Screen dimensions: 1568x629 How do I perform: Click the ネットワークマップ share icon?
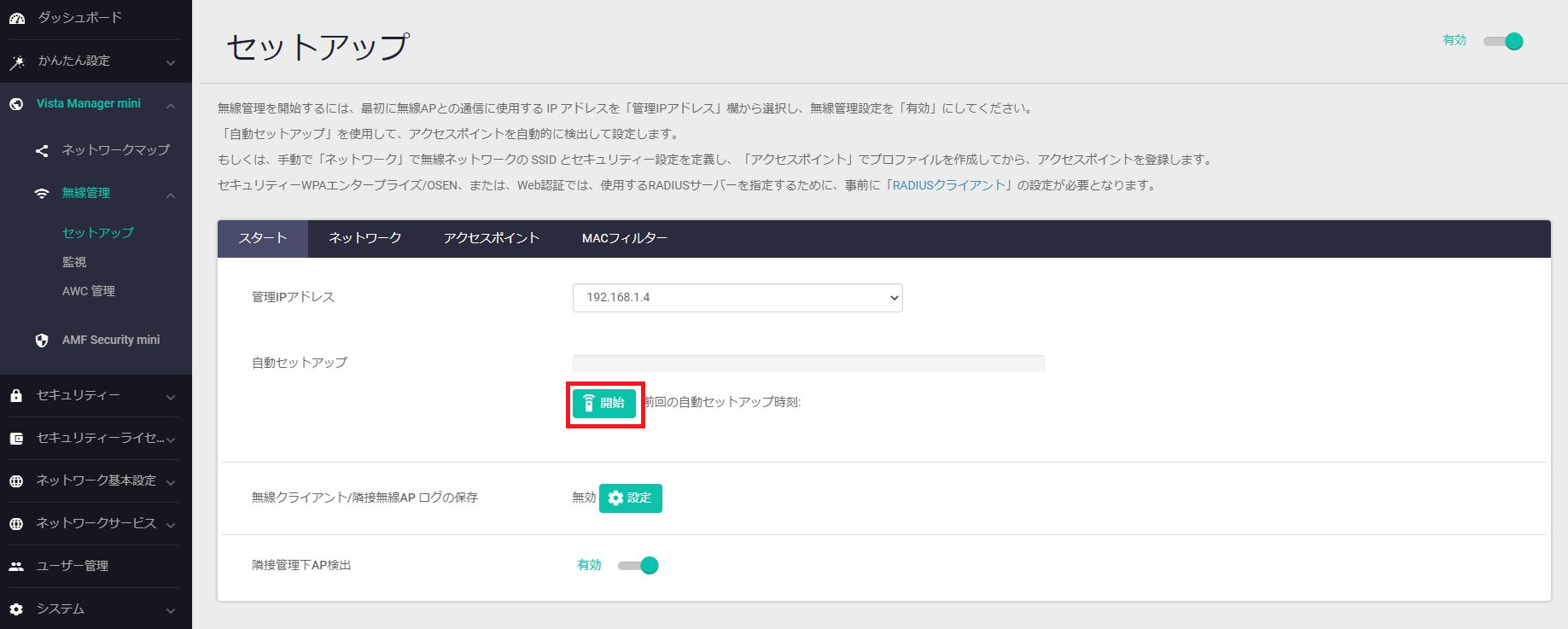pyautogui.click(x=42, y=151)
